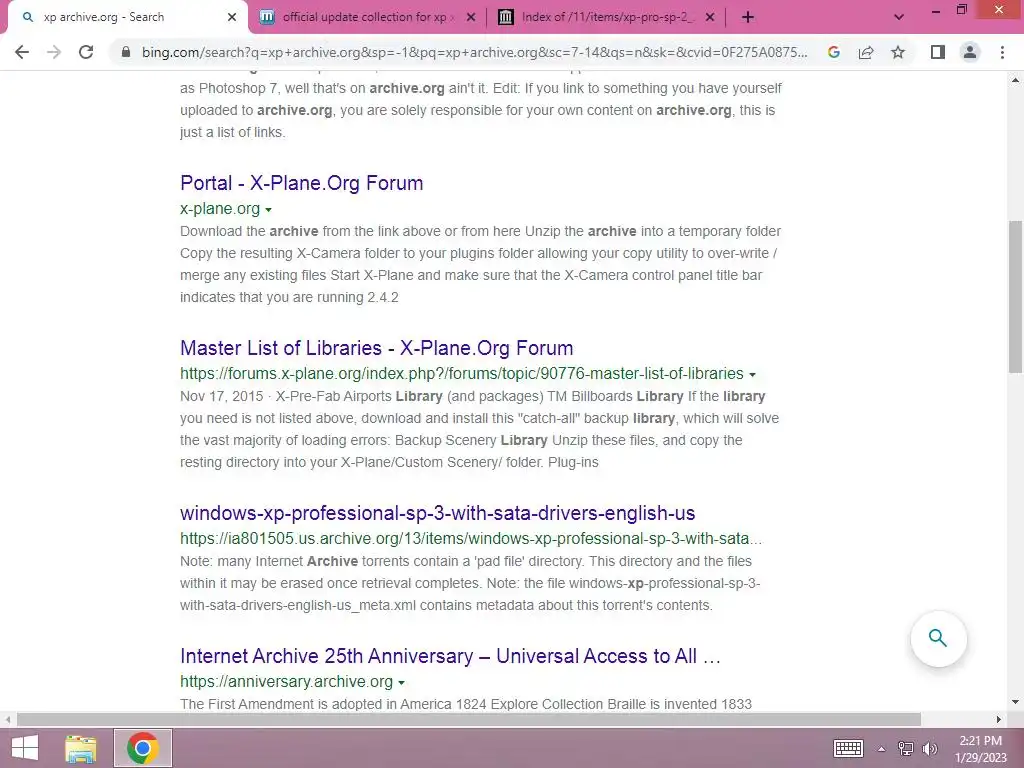Image resolution: width=1024 pixels, height=768 pixels.
Task: Open the taskbar clock showing 2:21 PM
Action: point(980,748)
